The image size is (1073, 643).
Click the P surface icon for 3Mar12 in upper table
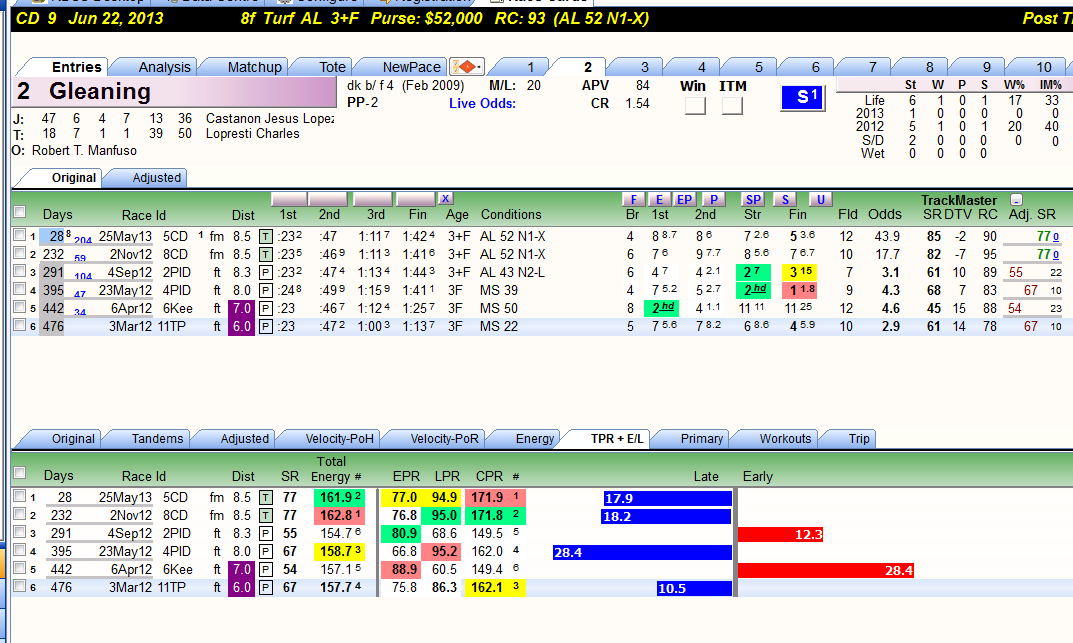click(266, 326)
